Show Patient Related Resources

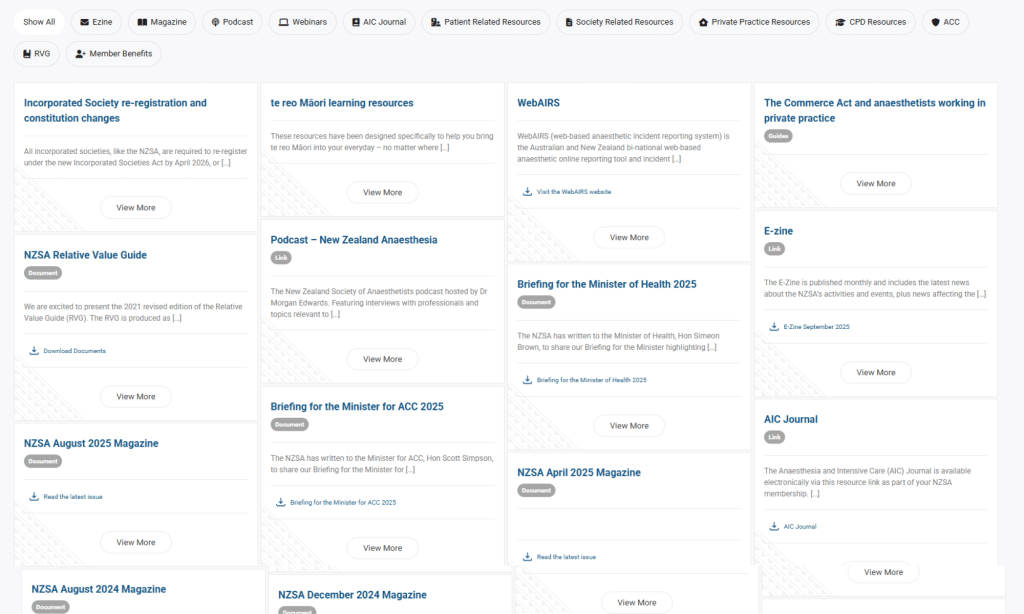(486, 22)
